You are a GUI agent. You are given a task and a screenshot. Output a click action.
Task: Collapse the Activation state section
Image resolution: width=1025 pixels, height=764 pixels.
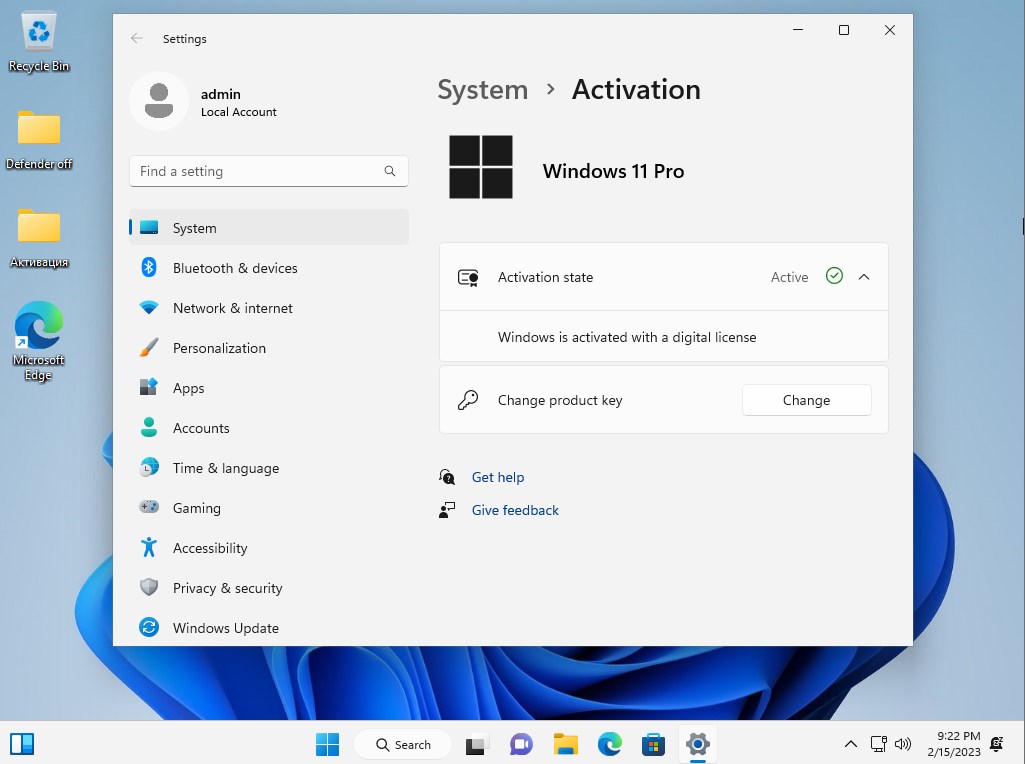pyautogui.click(x=864, y=277)
